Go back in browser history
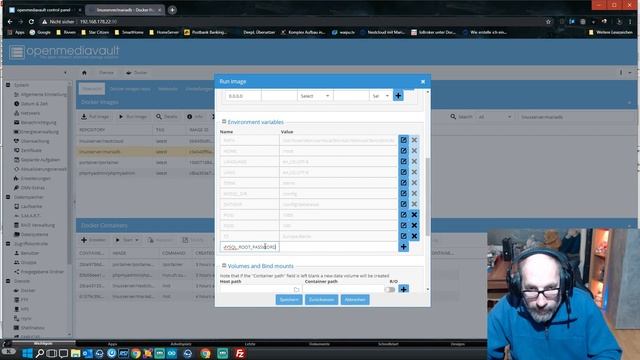The height and width of the screenshot is (360, 640). tap(10, 21)
